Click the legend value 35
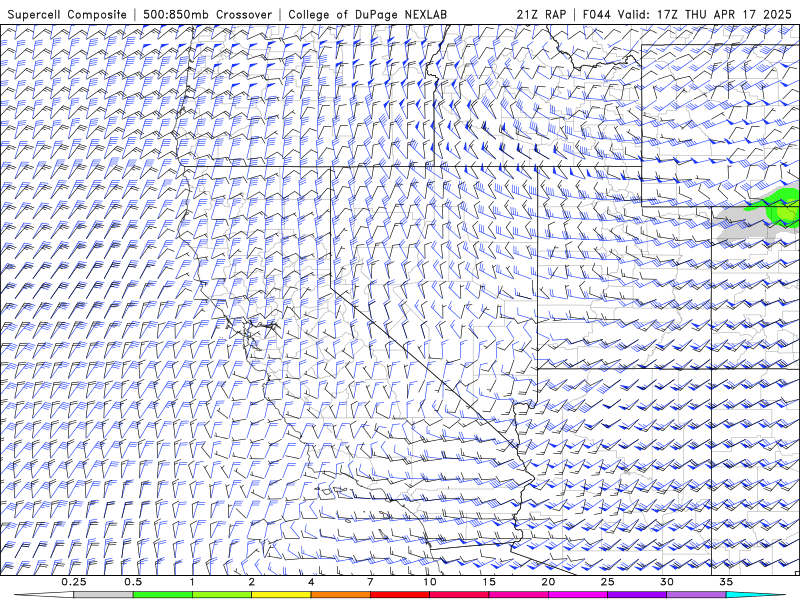This screenshot has width=800, height=600. [726, 582]
